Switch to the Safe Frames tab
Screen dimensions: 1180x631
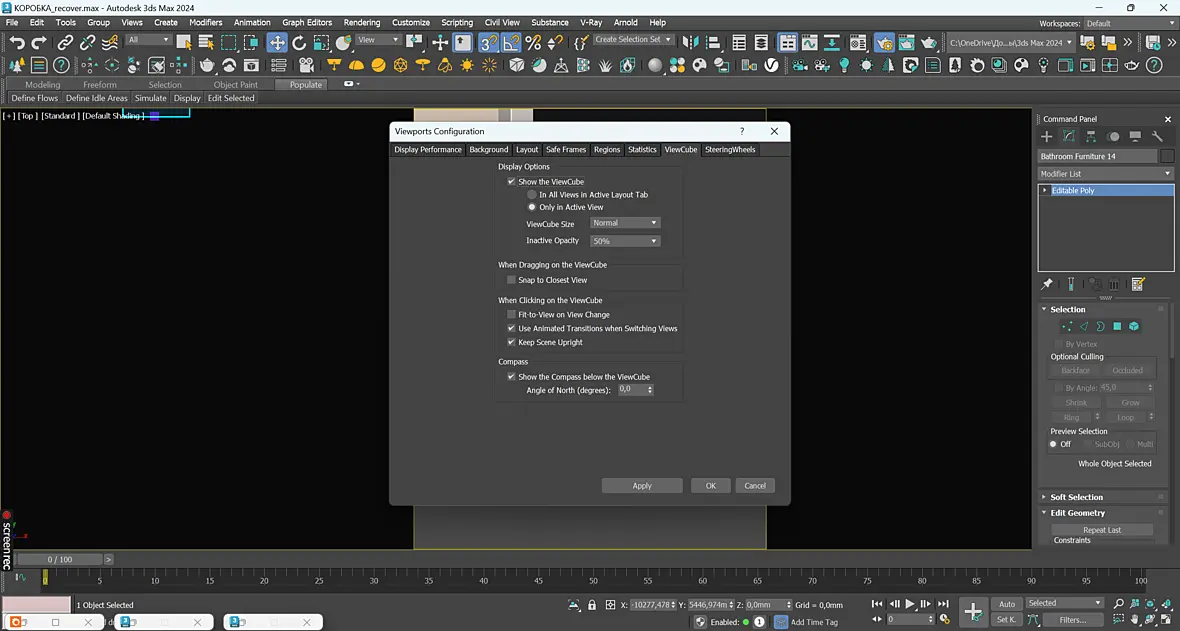pos(566,150)
